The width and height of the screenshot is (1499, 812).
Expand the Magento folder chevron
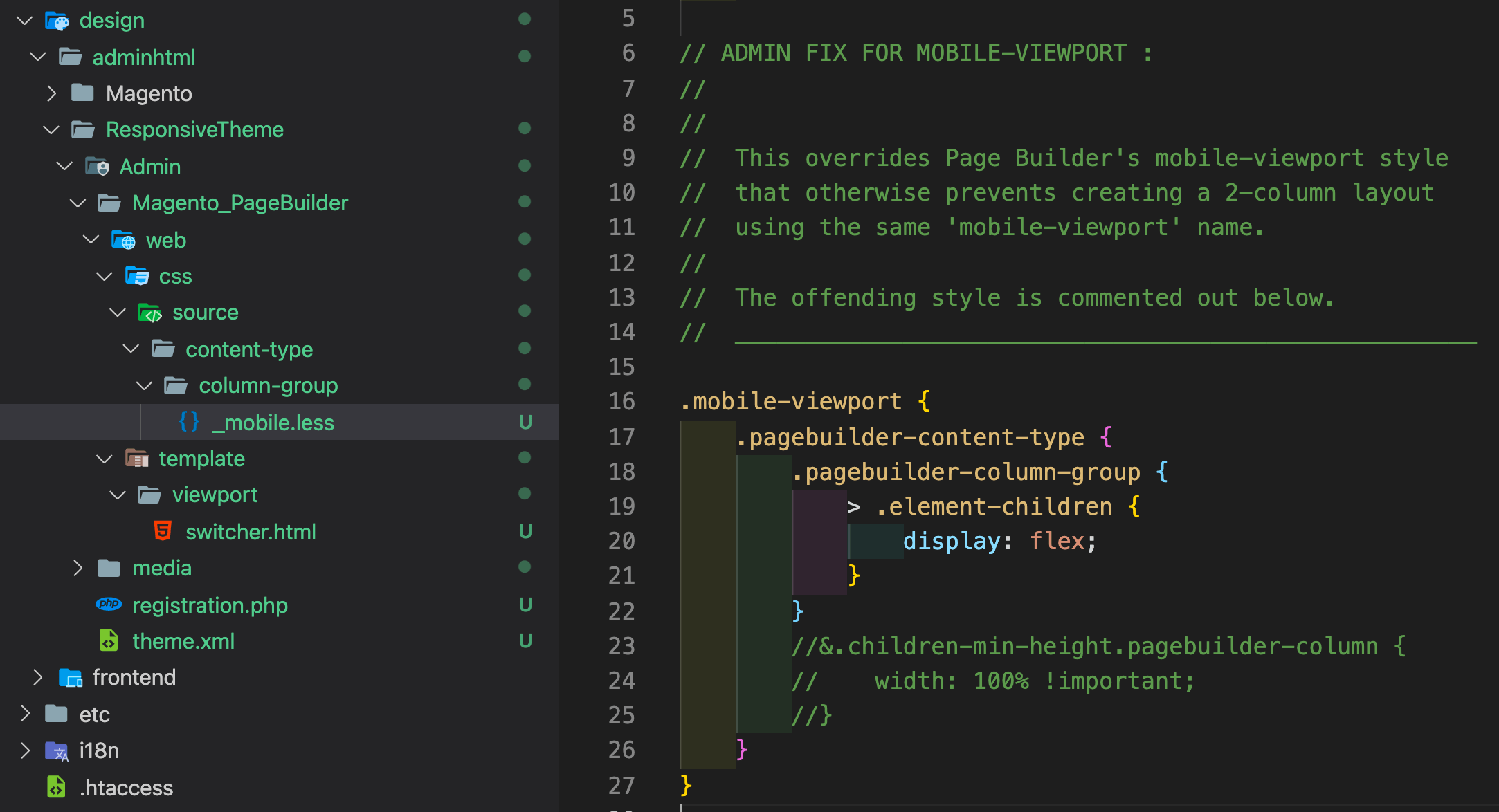coord(51,93)
